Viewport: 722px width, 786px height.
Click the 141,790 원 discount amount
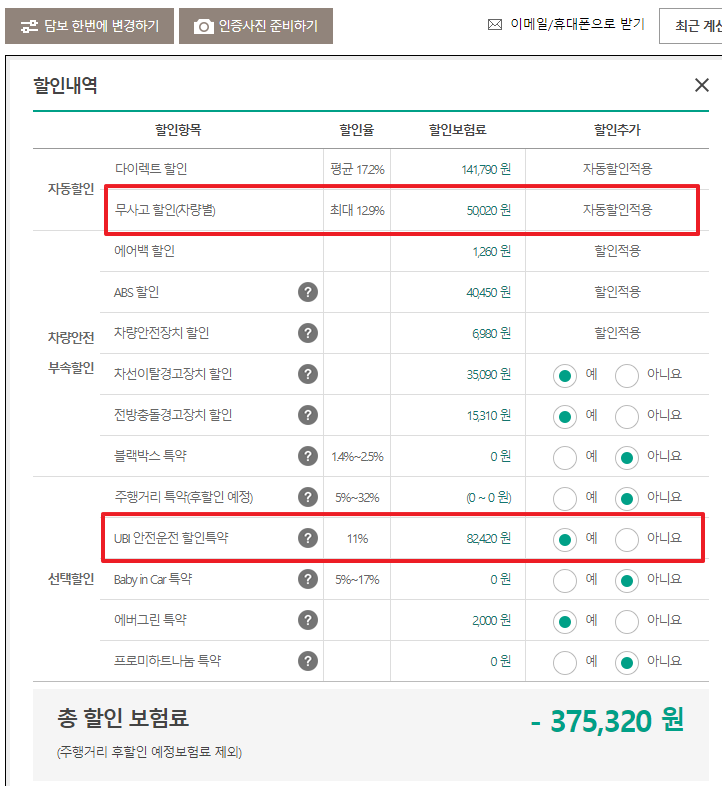pyautogui.click(x=486, y=169)
